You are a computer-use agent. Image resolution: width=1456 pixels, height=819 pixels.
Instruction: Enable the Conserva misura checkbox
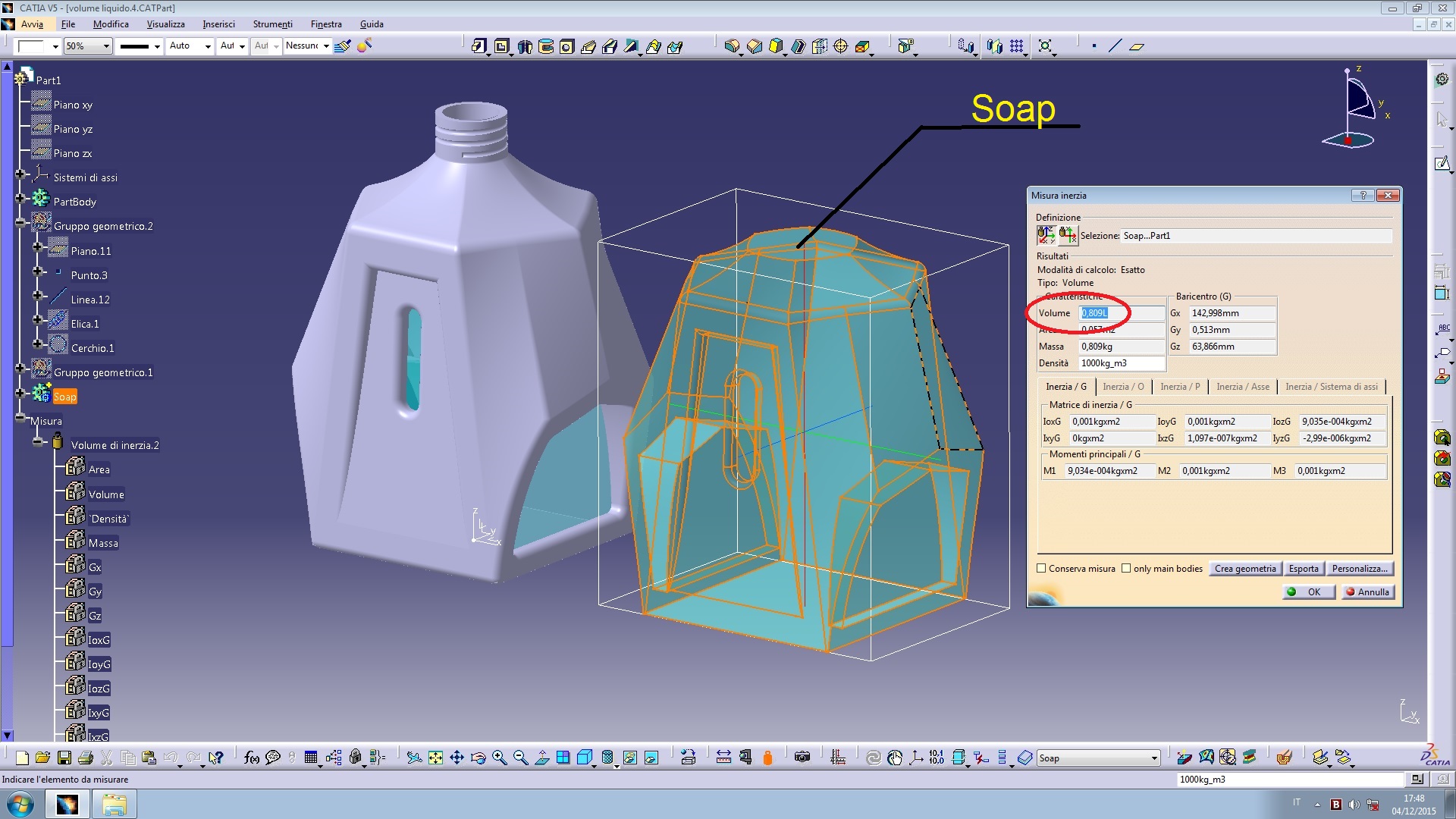[1041, 569]
